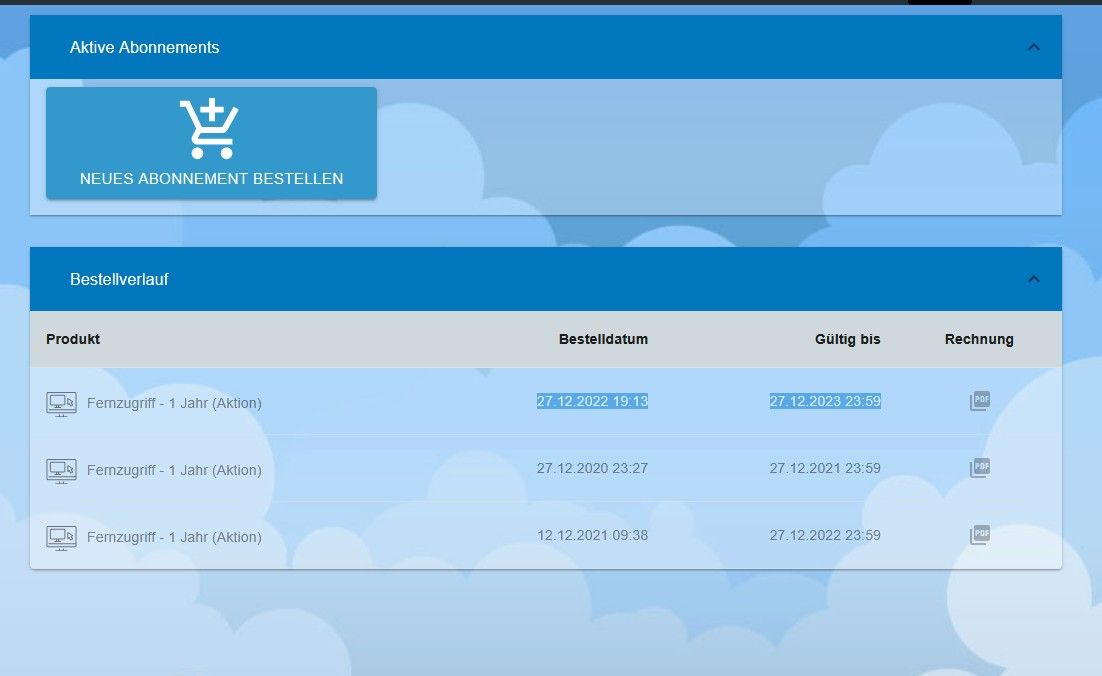Click the shopping cart plus icon

coord(209,129)
